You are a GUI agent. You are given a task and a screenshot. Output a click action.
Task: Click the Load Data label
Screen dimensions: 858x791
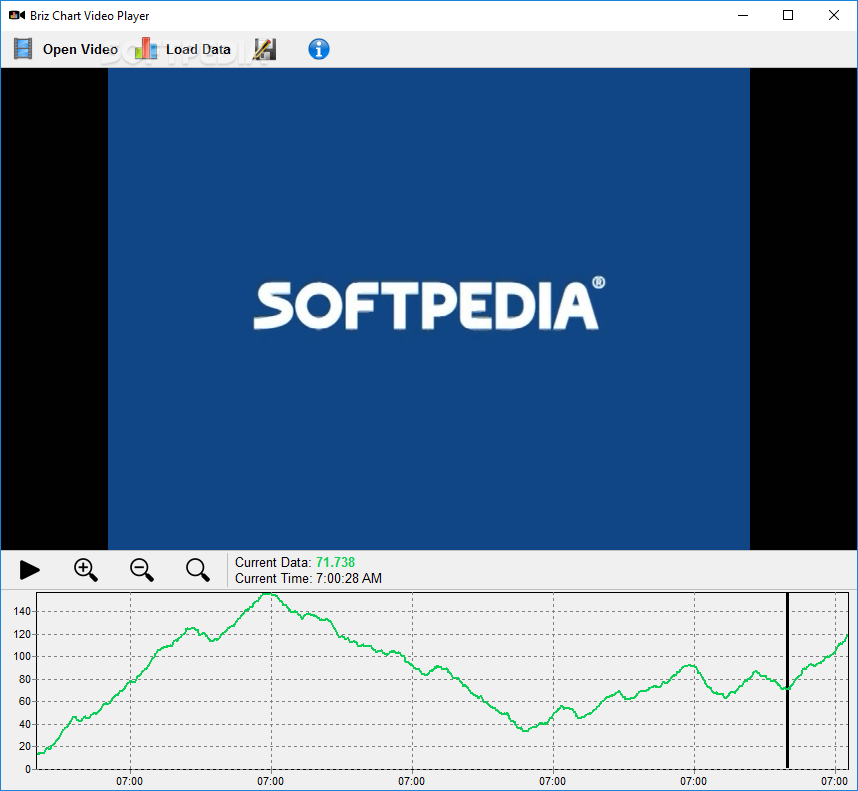(198, 50)
